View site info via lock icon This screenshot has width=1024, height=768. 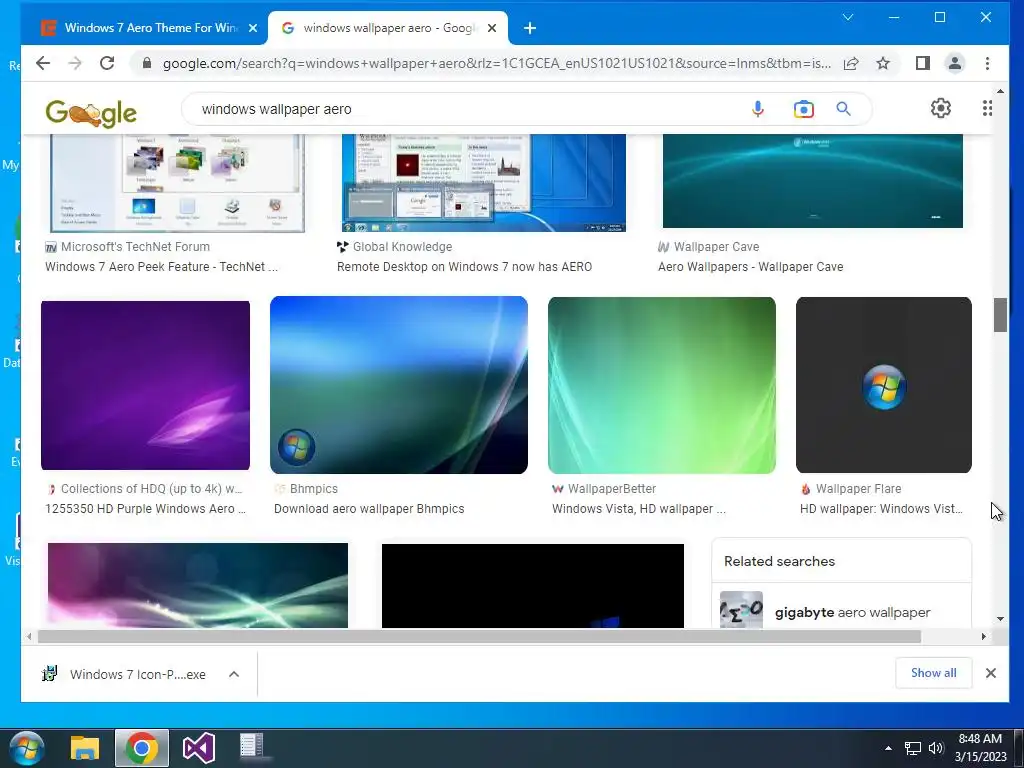point(147,63)
